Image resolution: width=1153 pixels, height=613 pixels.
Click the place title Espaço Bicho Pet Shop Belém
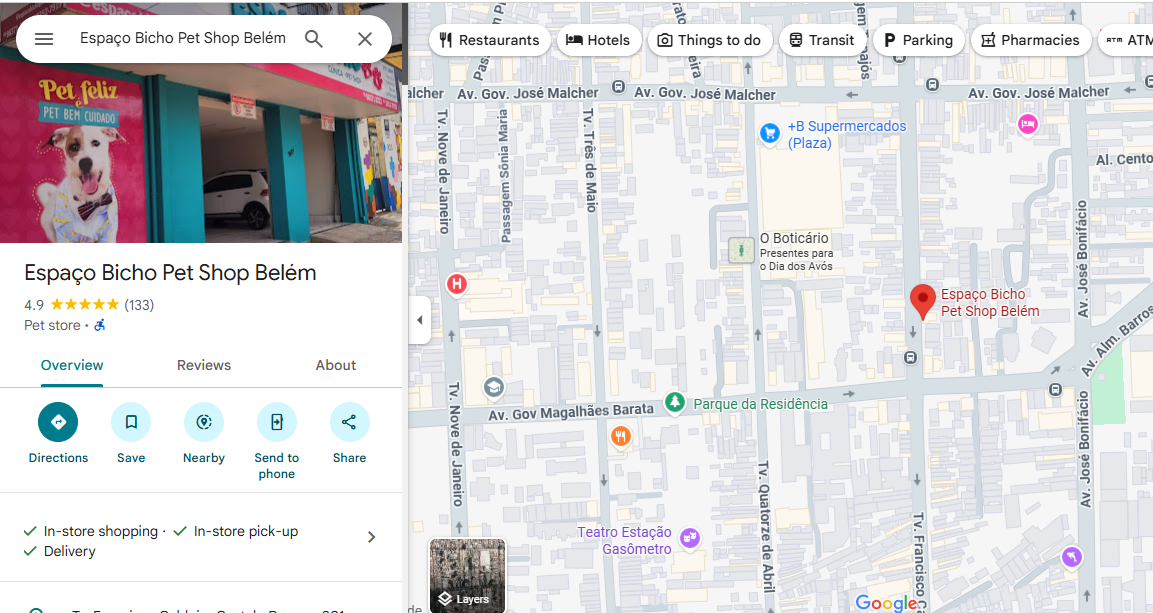pos(170,273)
